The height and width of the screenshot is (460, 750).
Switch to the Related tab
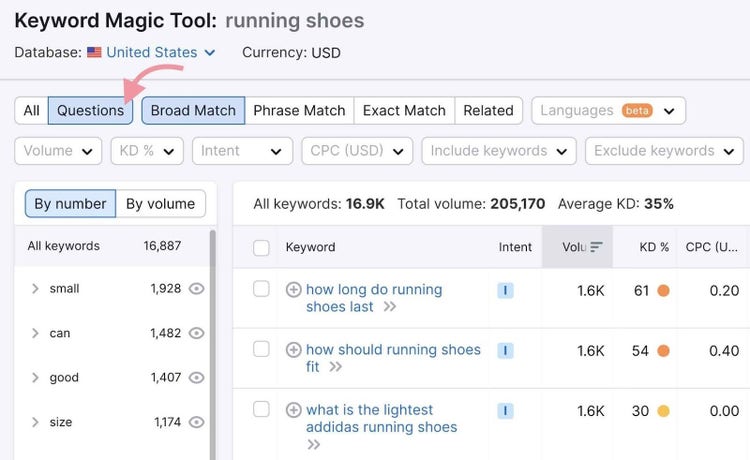point(488,110)
